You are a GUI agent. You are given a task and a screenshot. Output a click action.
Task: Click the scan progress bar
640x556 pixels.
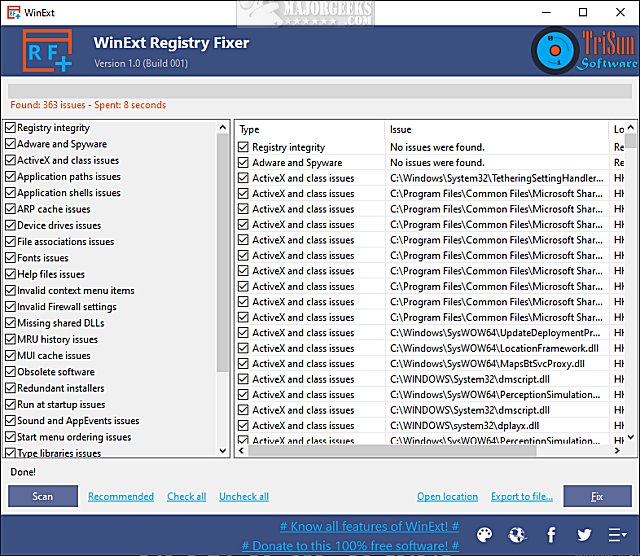(x=320, y=91)
